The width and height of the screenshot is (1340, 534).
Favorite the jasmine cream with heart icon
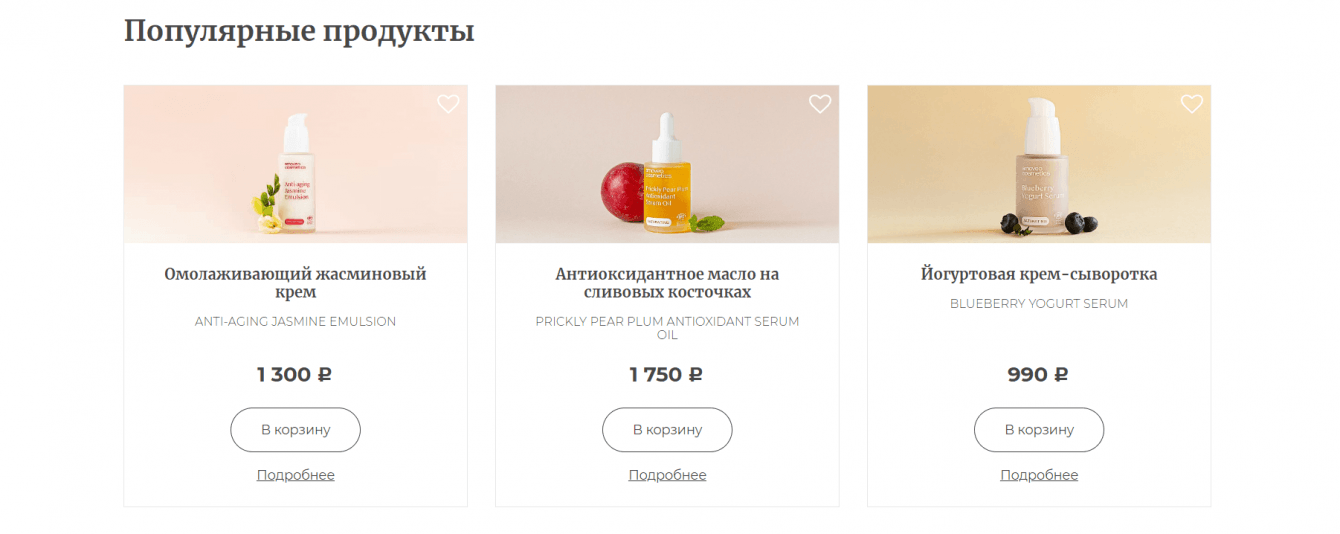coord(448,104)
